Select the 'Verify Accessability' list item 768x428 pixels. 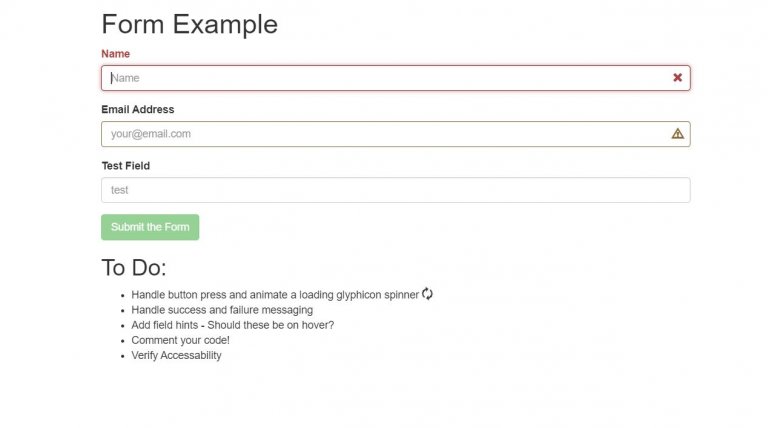coord(176,356)
